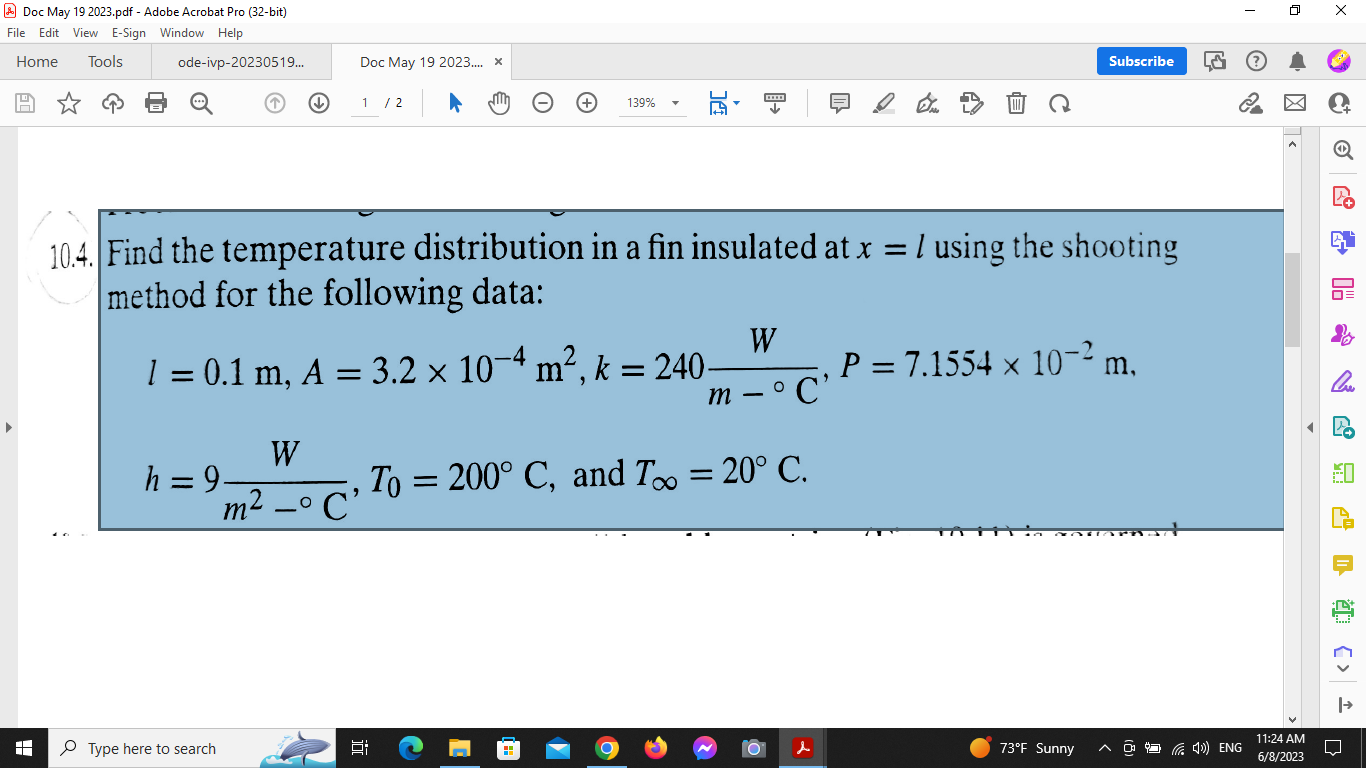
Task: Open the help question mark menu
Action: point(1256,62)
